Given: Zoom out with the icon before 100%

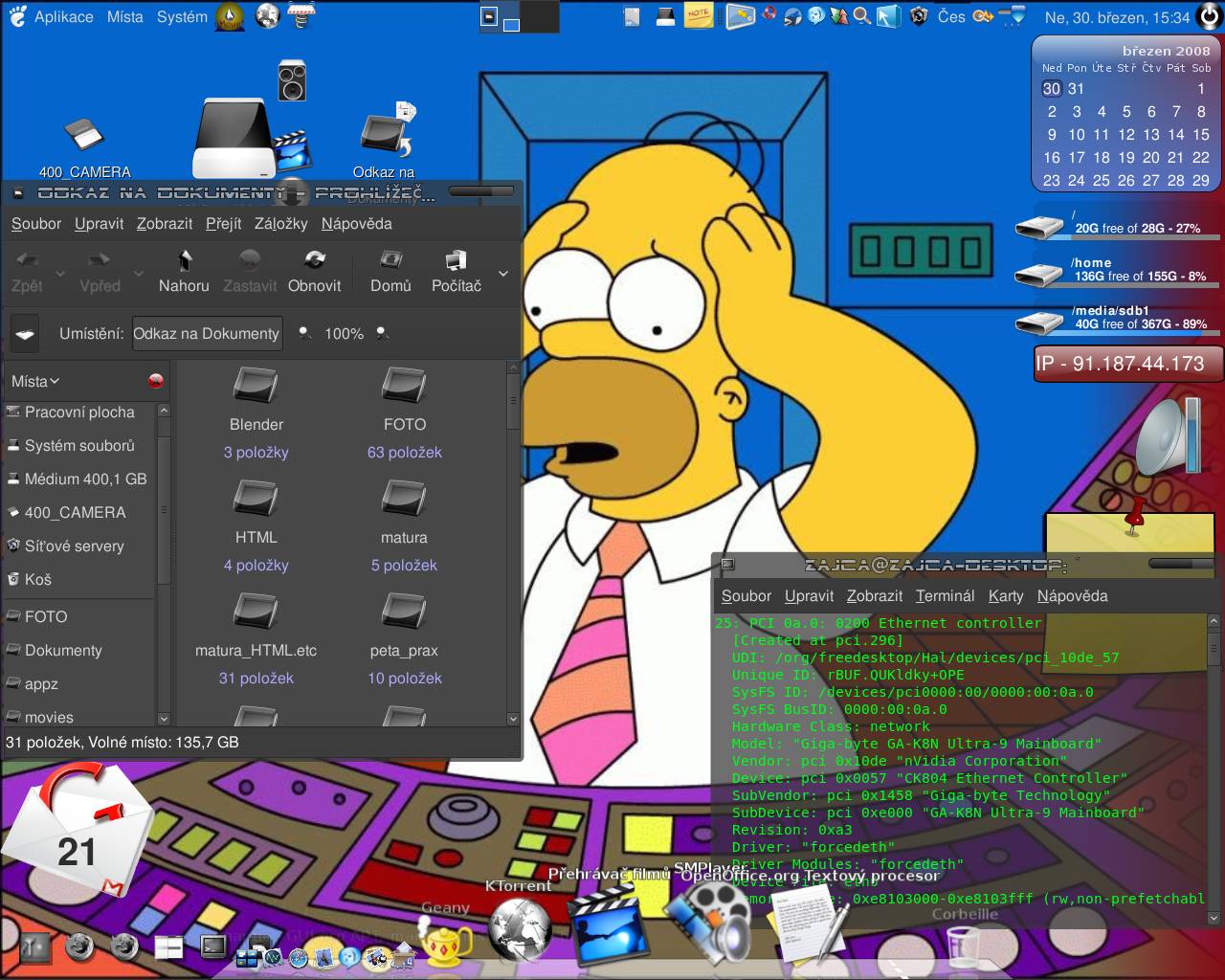Looking at the screenshot, I should [305, 333].
